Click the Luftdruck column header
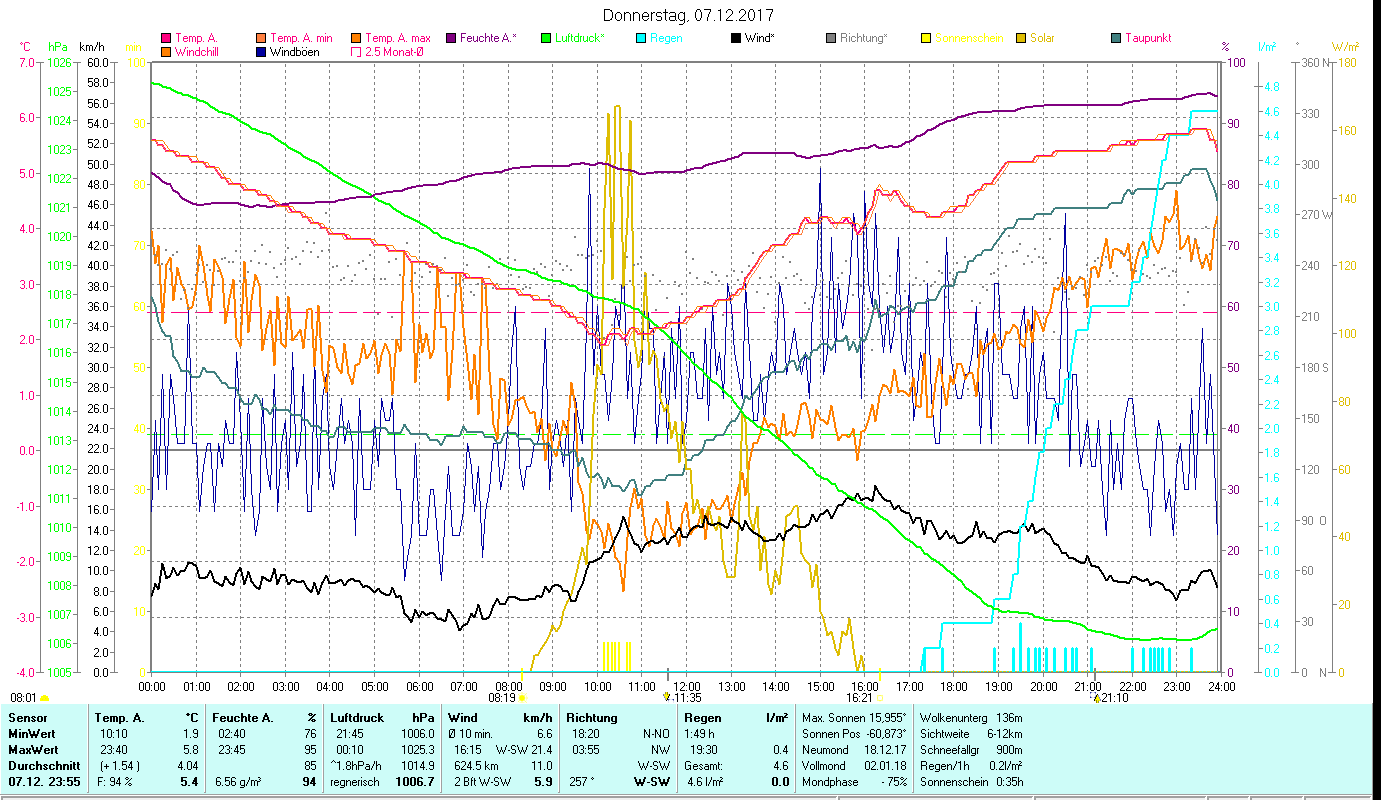Image resolution: width=1381 pixels, height=800 pixels. click(x=359, y=718)
